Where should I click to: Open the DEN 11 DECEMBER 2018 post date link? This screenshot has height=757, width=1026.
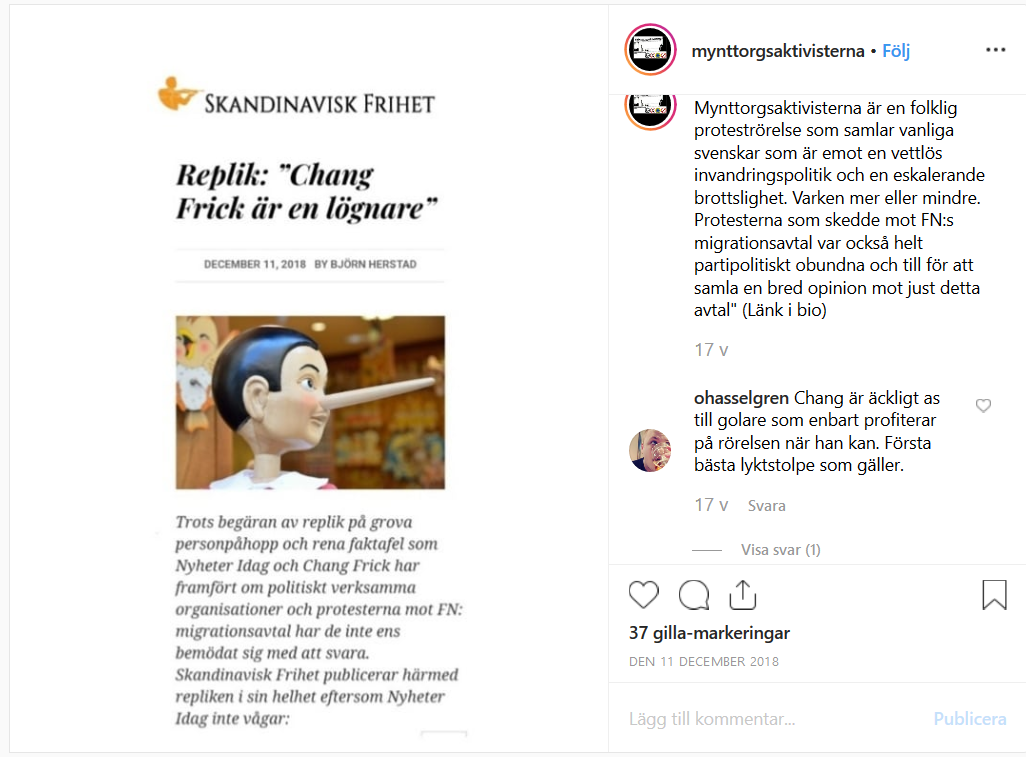coord(703,661)
